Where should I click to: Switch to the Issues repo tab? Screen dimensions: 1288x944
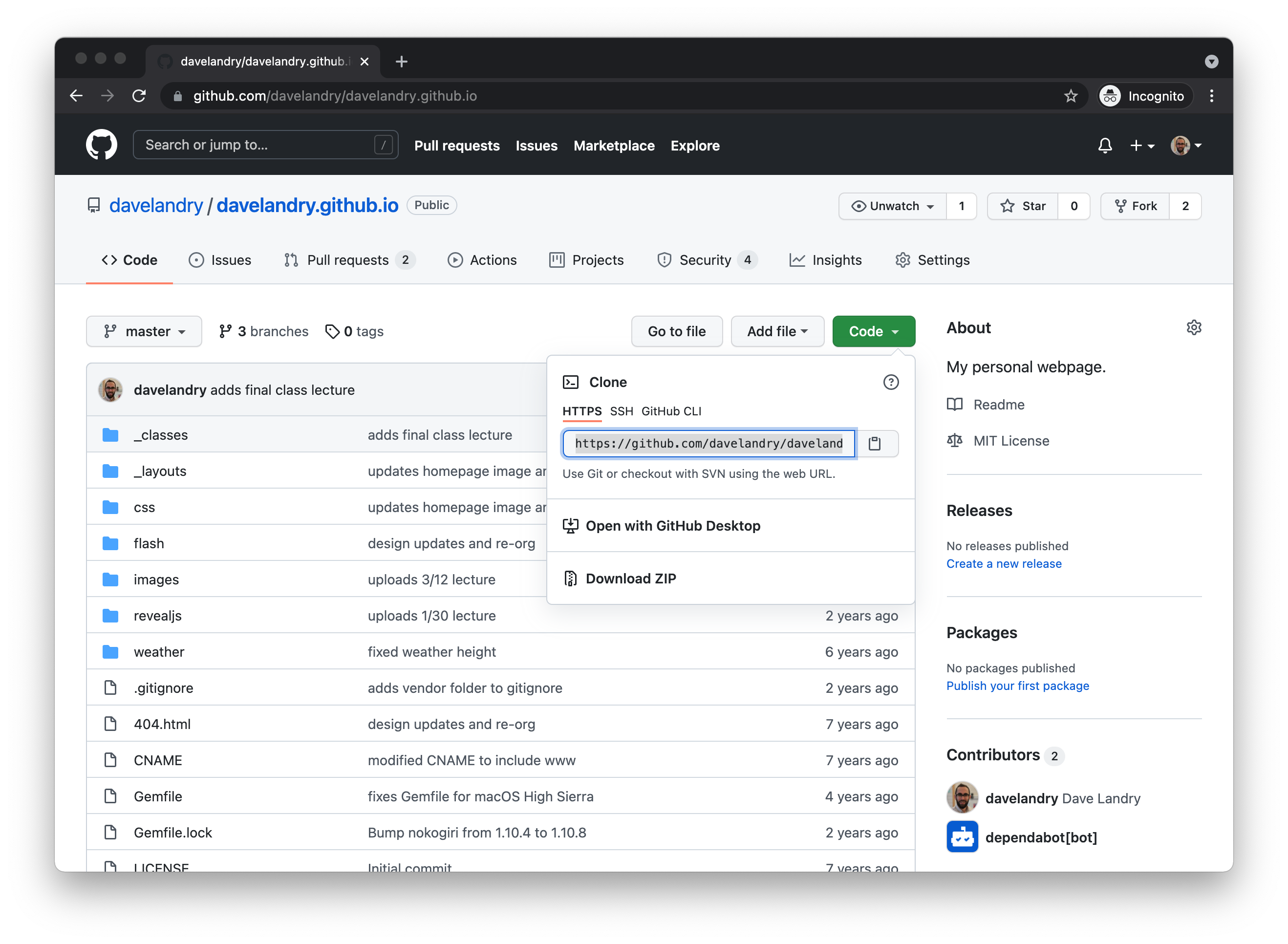tap(220, 260)
